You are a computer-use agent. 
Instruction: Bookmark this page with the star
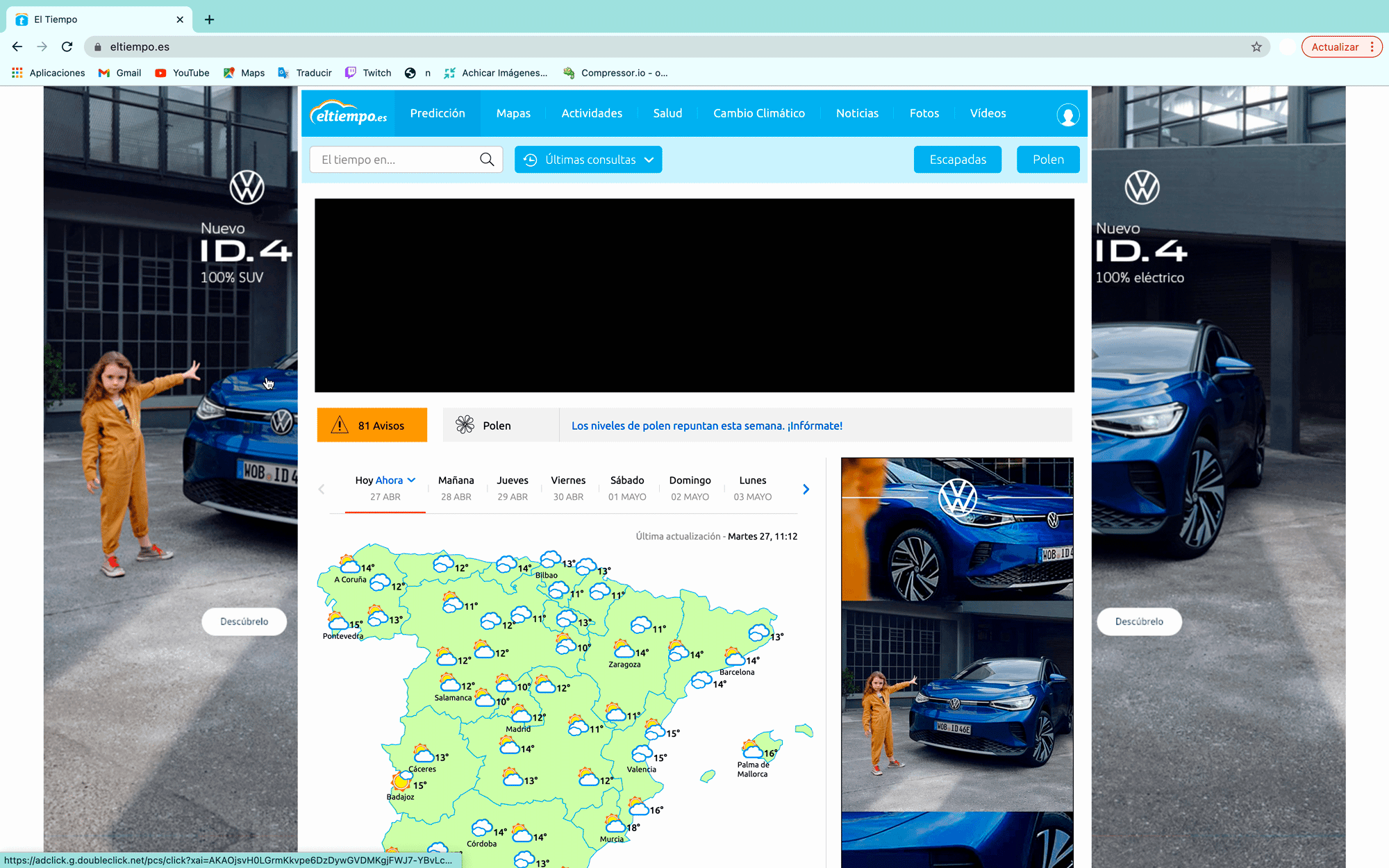coord(1256,47)
